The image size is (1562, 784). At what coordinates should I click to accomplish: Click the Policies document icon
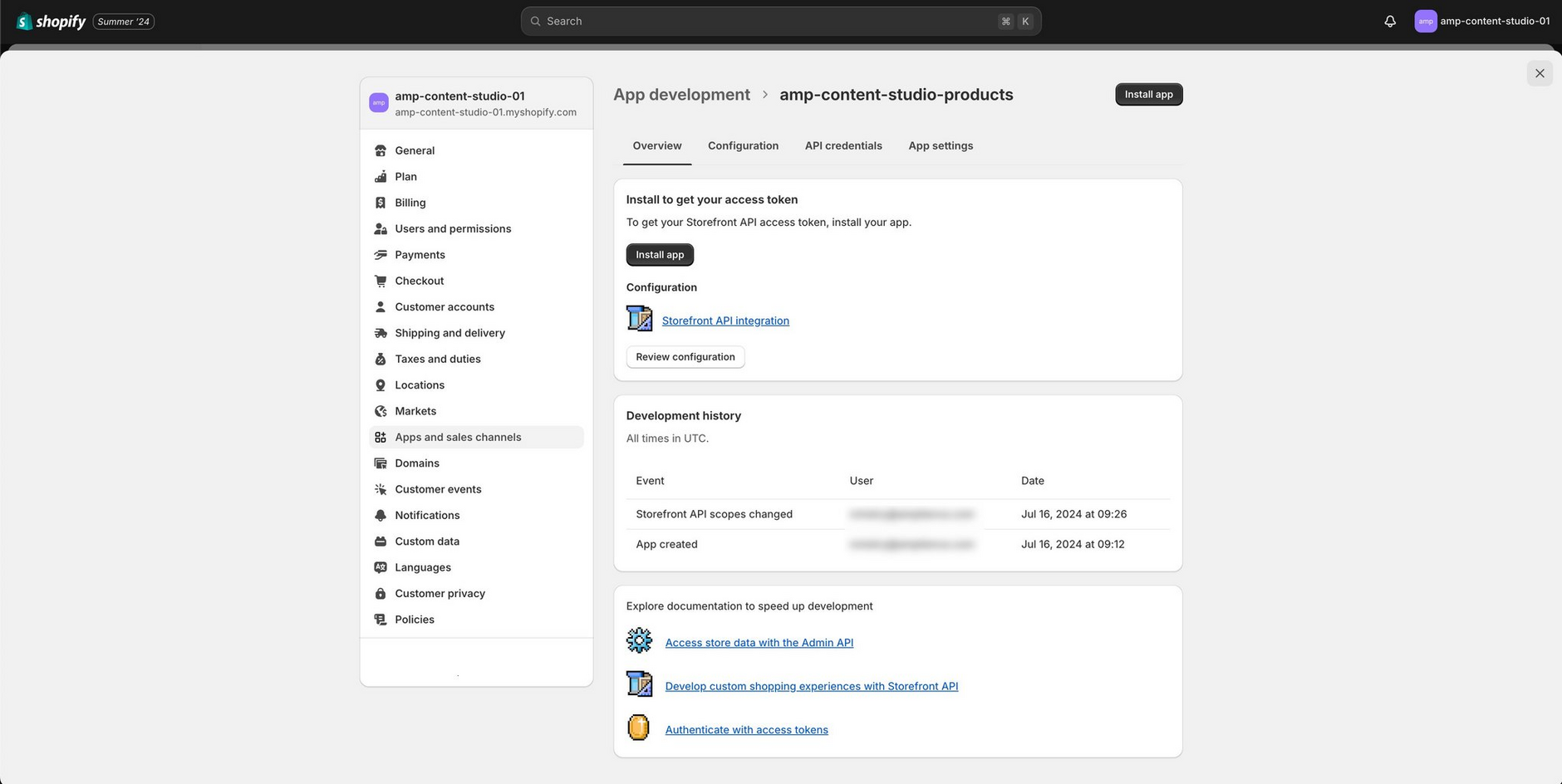coord(381,620)
